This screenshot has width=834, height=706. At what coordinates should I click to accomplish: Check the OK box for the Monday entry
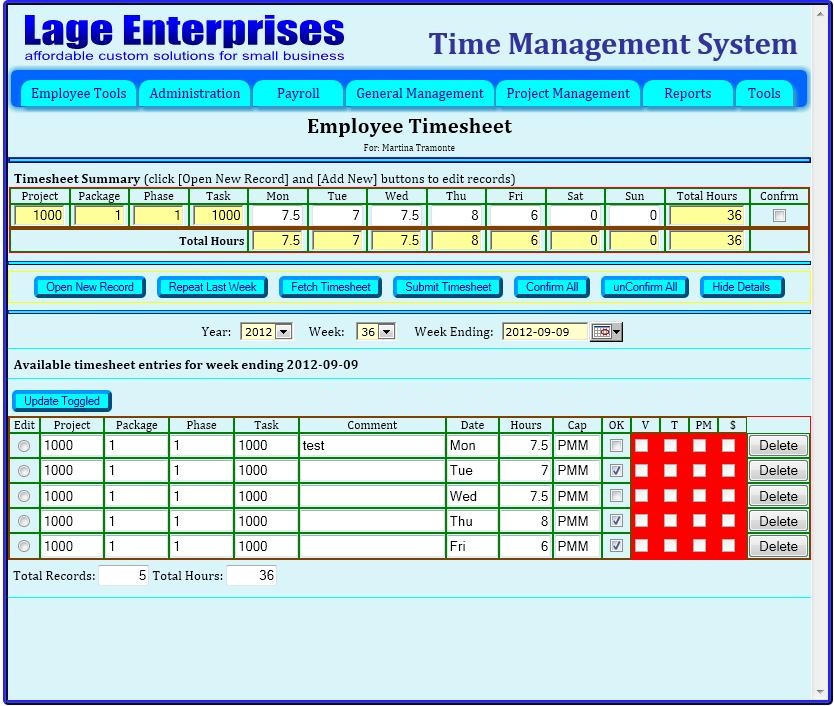(x=616, y=445)
